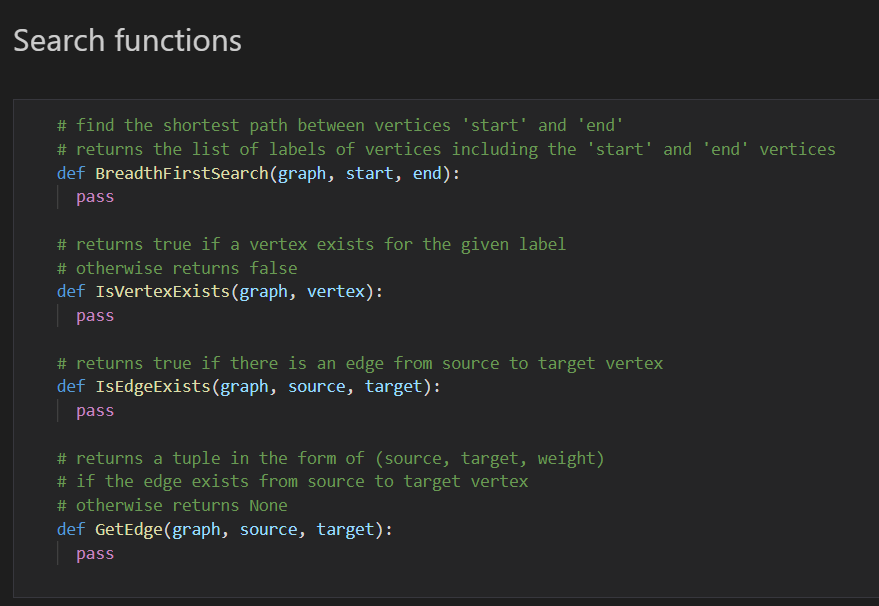Click the "returns a tuple" comment line
The image size is (879, 606).
[330, 458]
